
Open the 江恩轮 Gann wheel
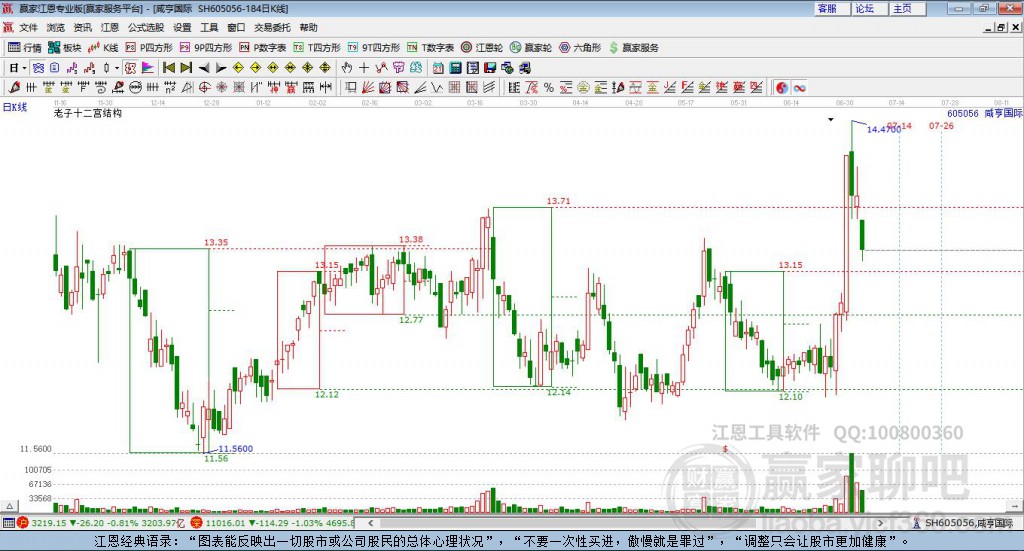(x=482, y=48)
